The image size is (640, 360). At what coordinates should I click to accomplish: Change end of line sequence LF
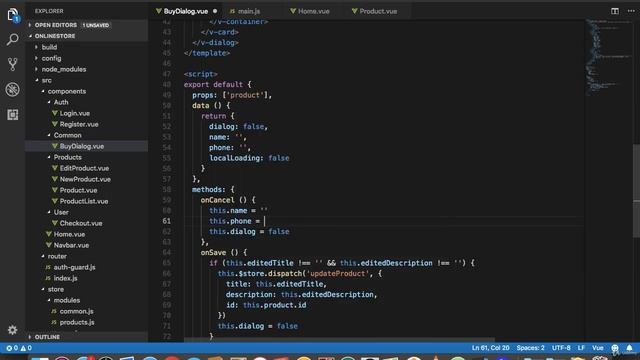(581, 348)
